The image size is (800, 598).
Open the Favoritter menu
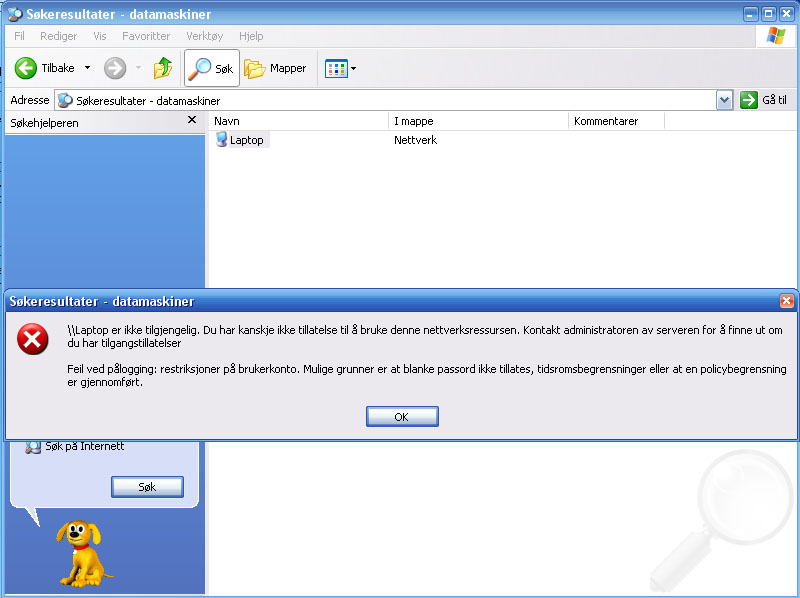pyautogui.click(x=146, y=36)
